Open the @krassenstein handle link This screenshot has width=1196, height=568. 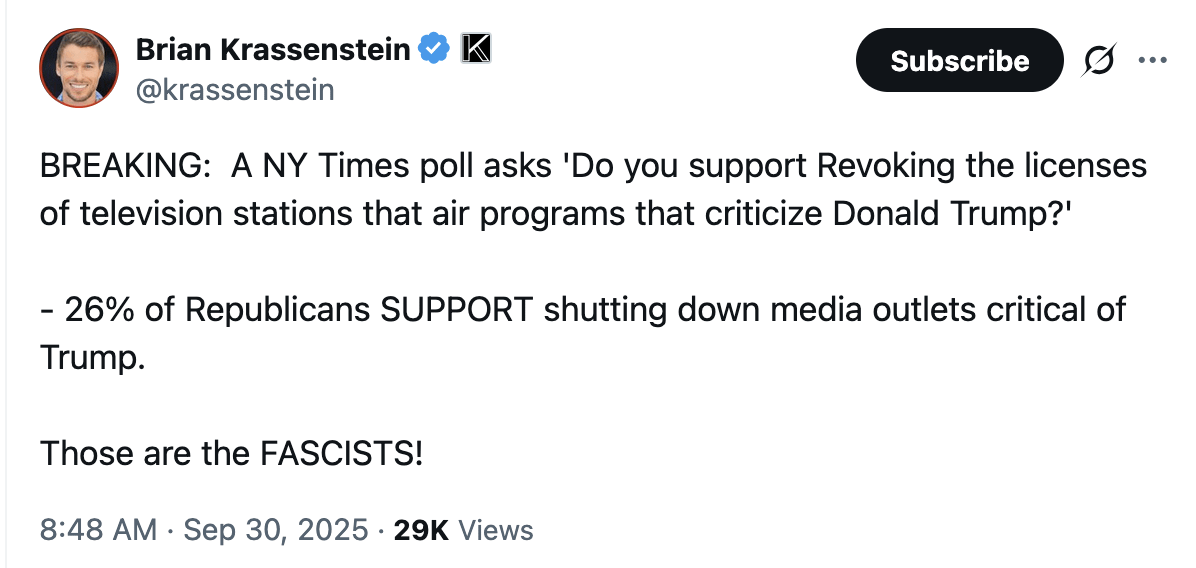click(x=235, y=90)
